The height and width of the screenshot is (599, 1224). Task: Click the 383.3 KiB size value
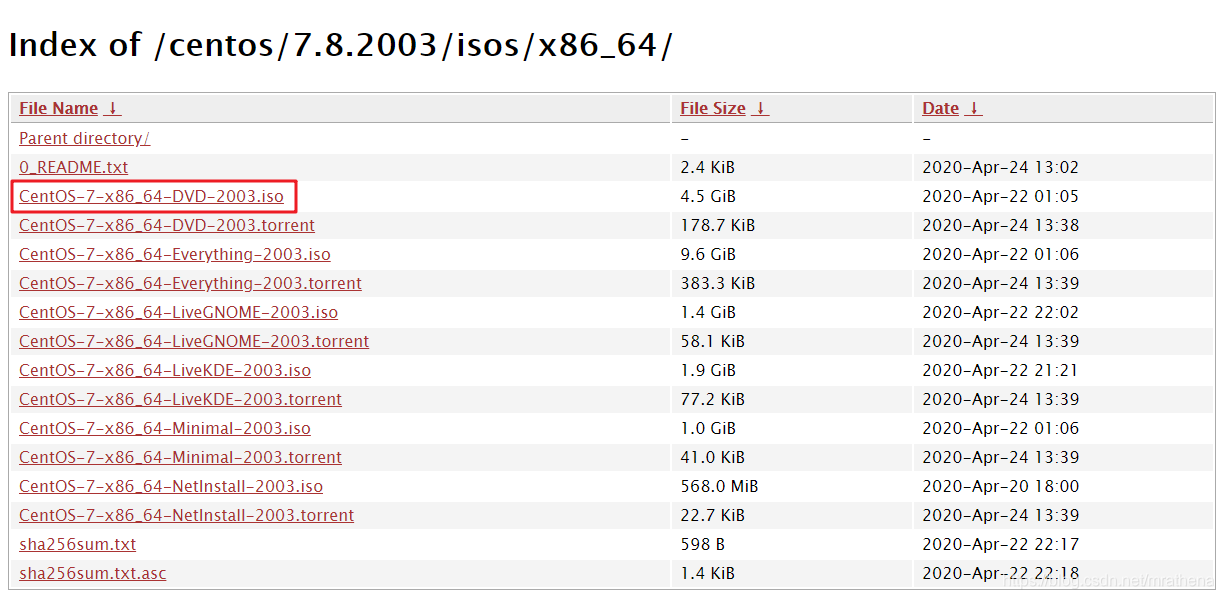[717, 283]
